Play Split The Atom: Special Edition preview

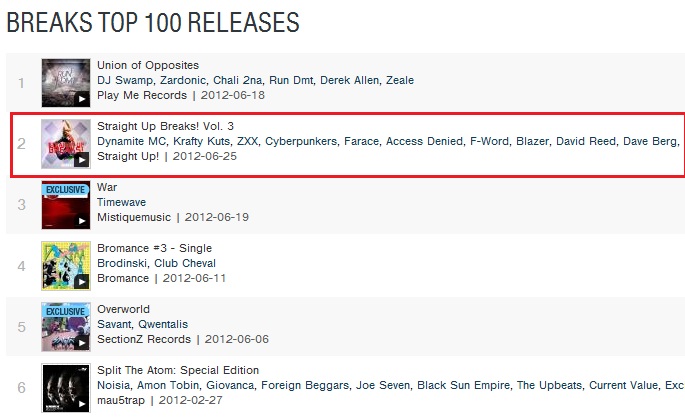coord(82,404)
